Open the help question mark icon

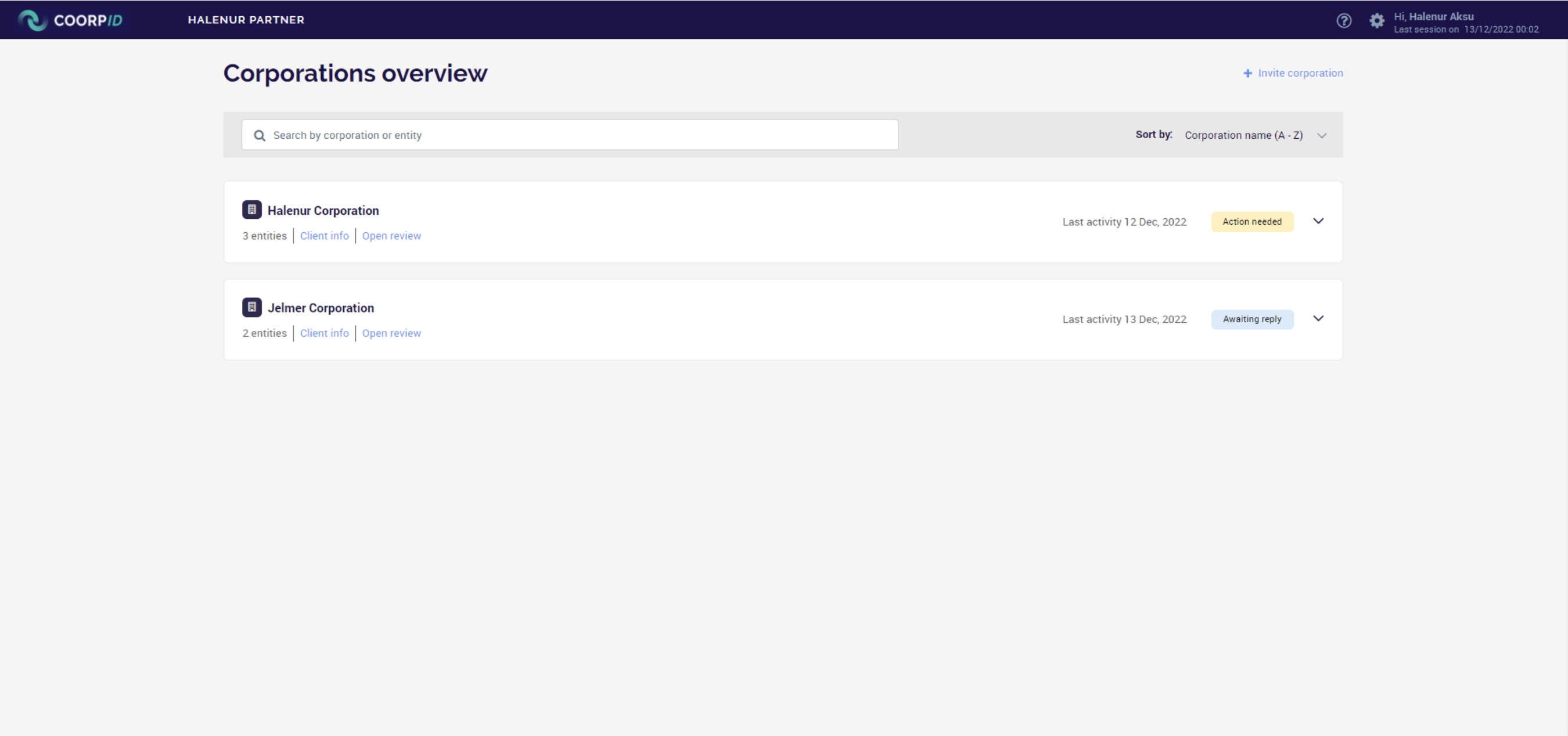1344,21
